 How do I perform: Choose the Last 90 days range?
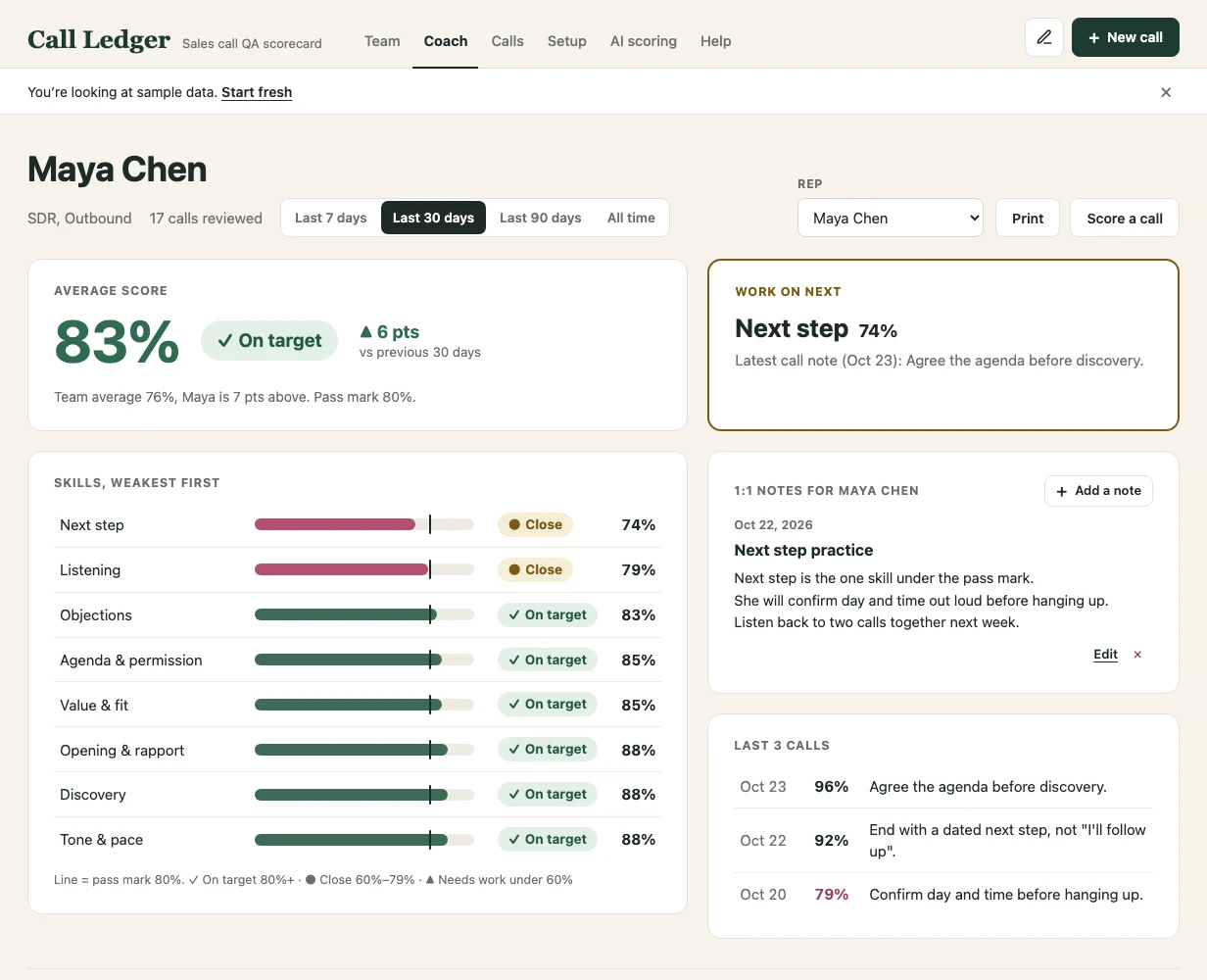541,218
